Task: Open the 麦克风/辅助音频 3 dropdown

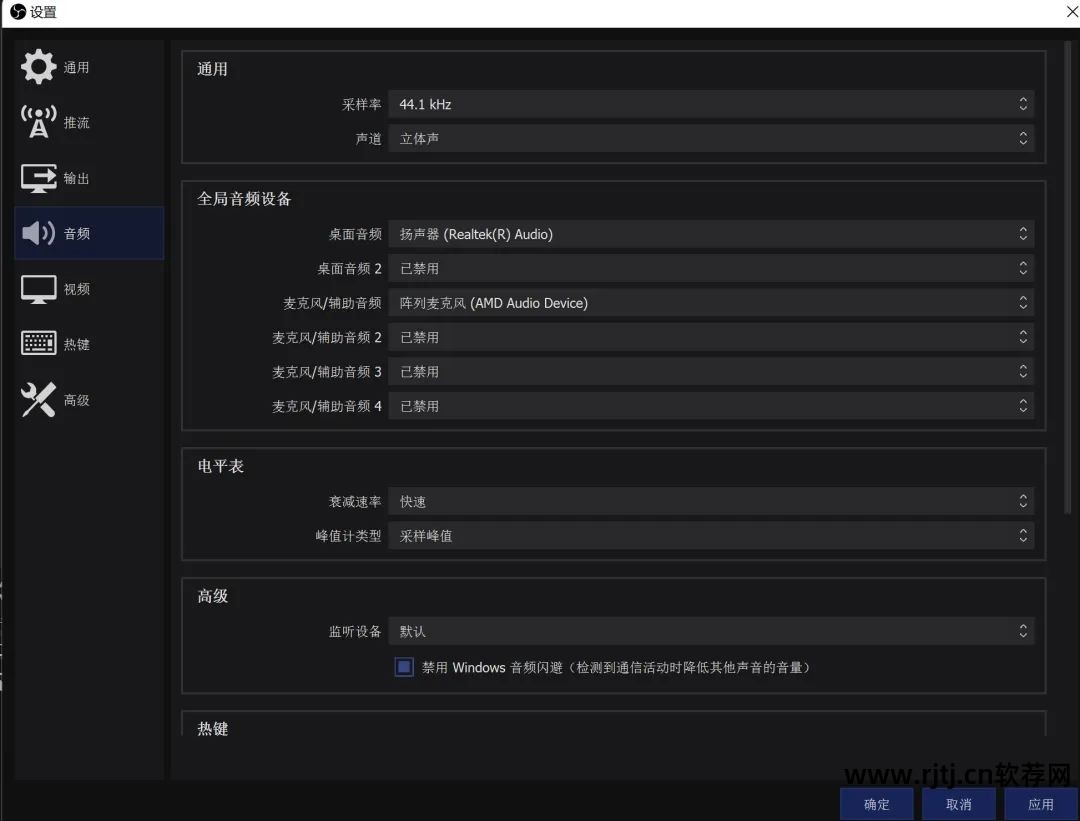Action: pos(711,372)
